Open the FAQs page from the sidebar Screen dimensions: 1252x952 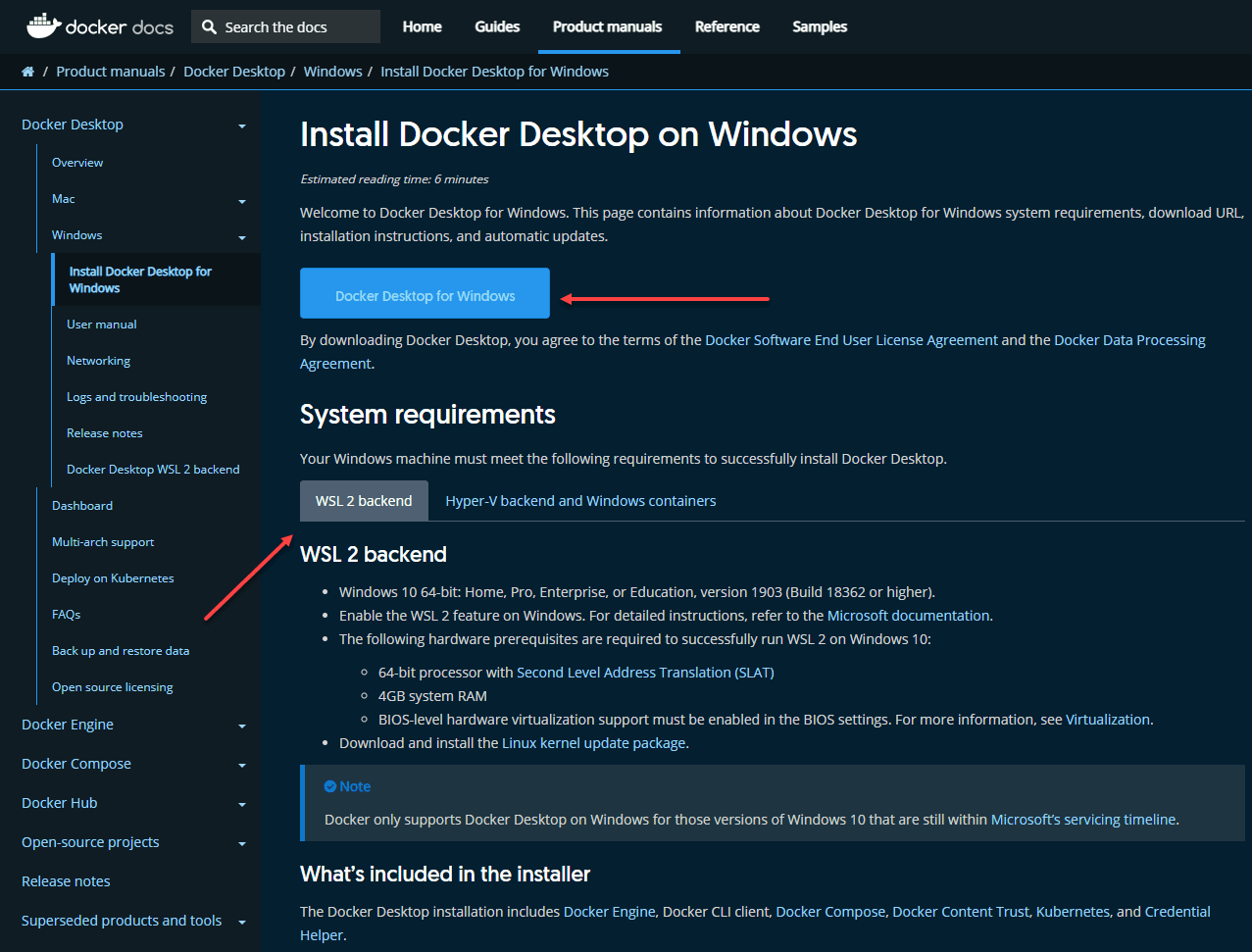(x=66, y=614)
